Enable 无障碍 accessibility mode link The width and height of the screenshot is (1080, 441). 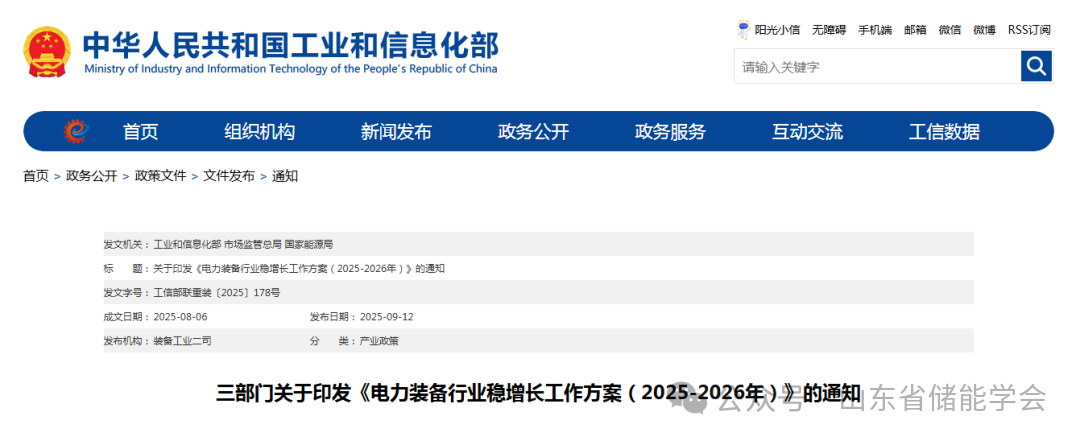(x=829, y=30)
